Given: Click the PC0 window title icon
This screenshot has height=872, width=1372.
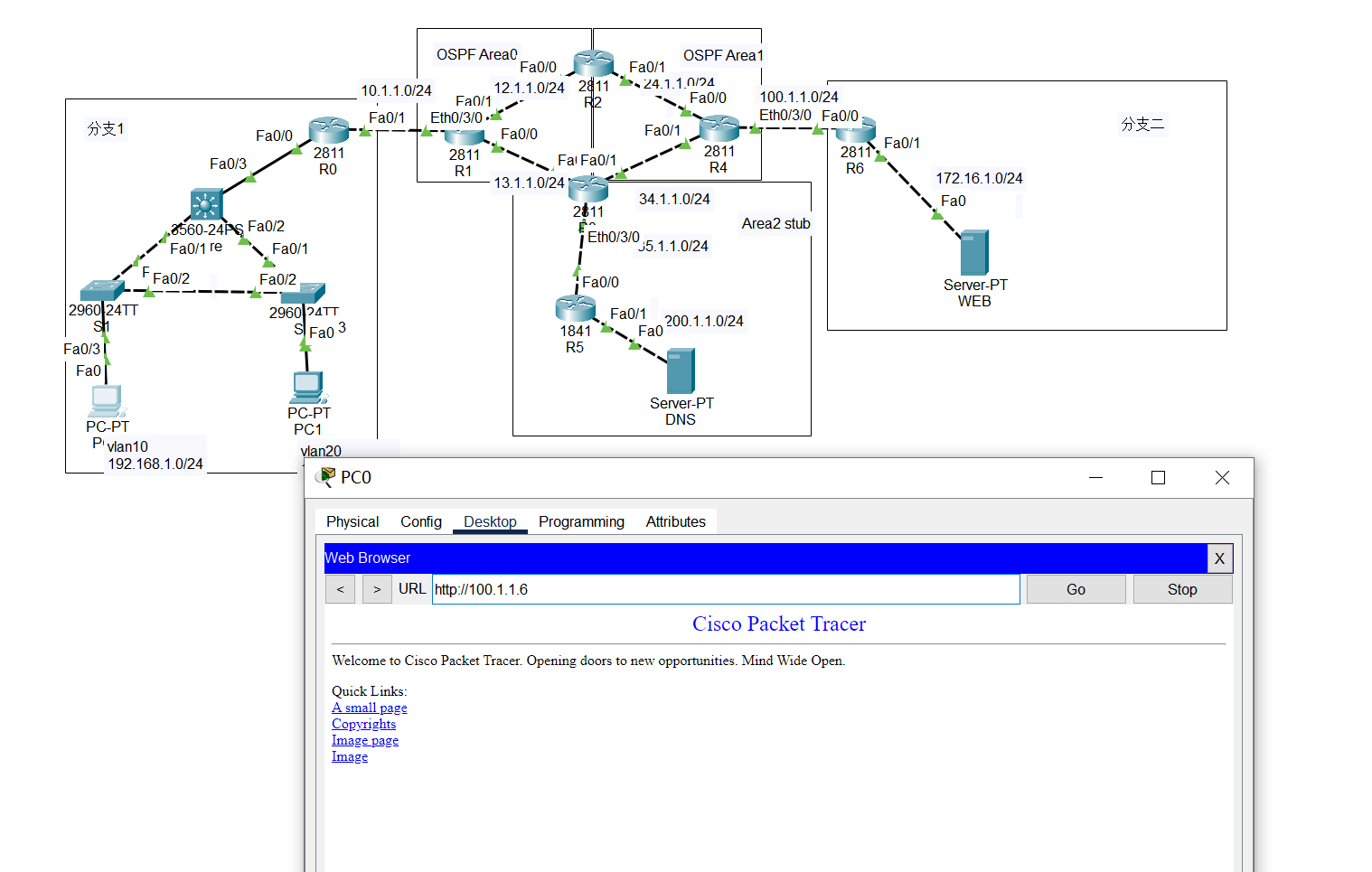Looking at the screenshot, I should pos(326,477).
